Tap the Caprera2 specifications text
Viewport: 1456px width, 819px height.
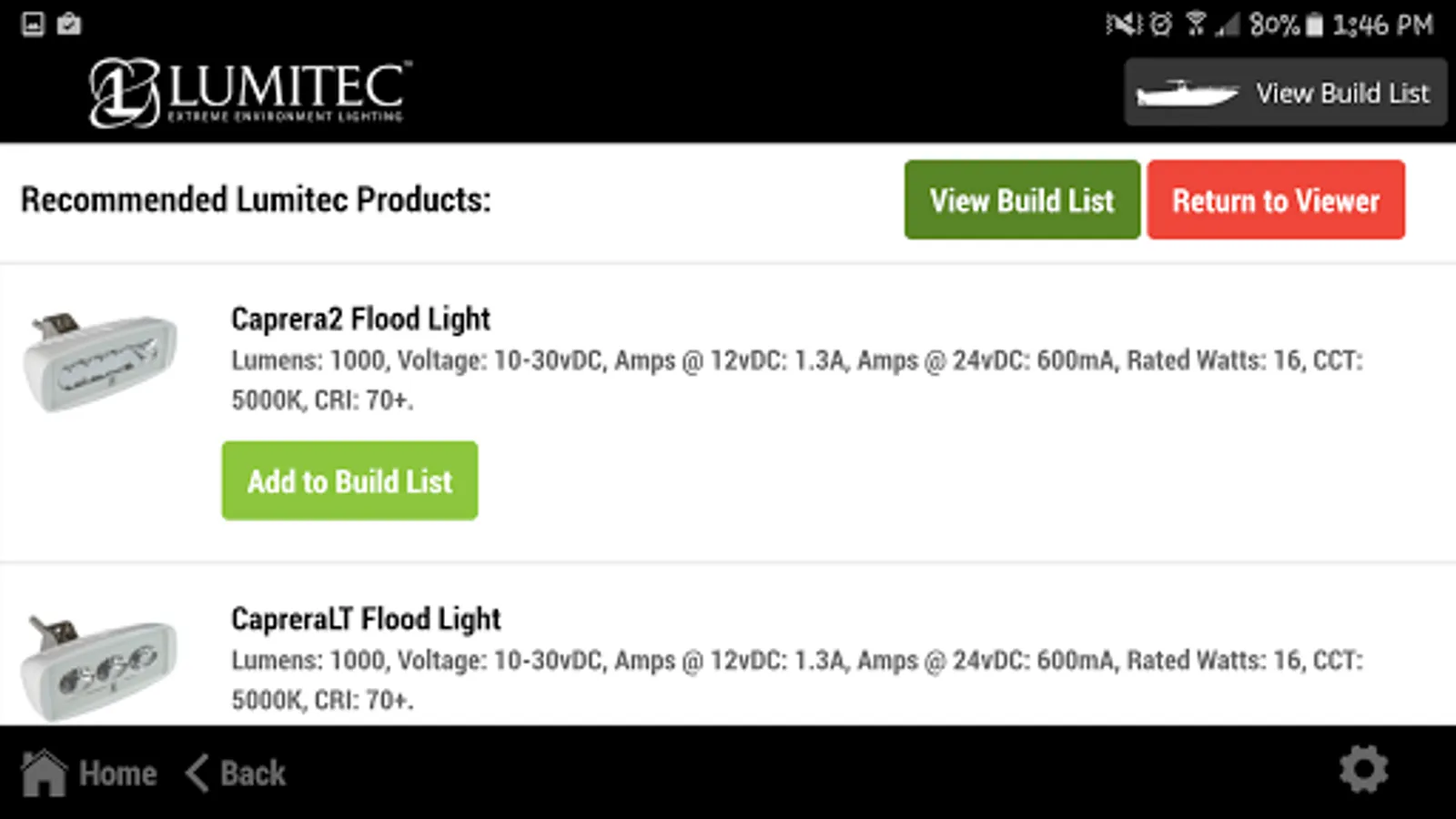pyautogui.click(x=796, y=379)
